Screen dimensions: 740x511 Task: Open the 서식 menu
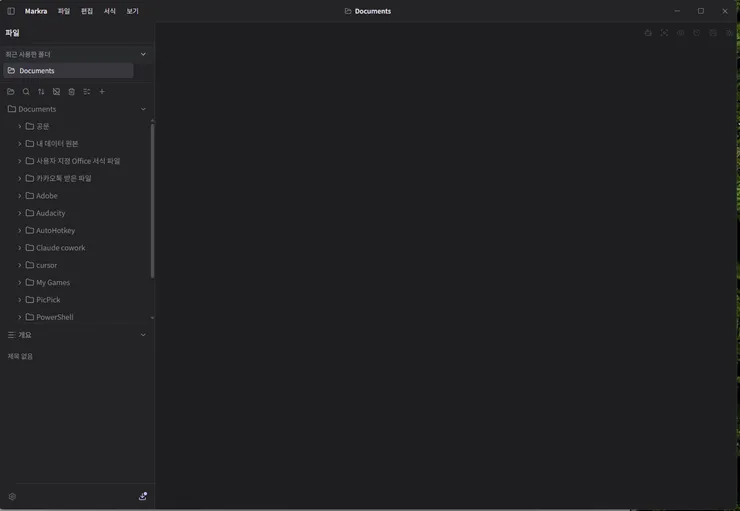pos(109,11)
